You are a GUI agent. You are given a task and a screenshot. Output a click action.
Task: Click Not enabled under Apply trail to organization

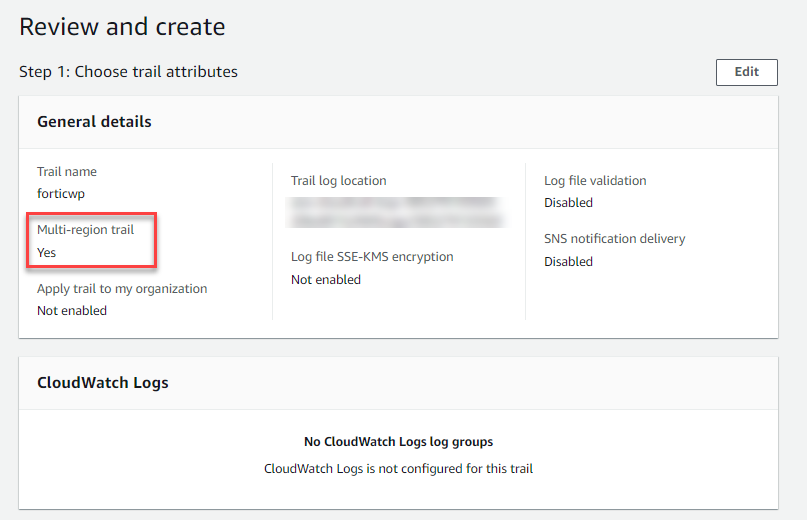point(72,311)
